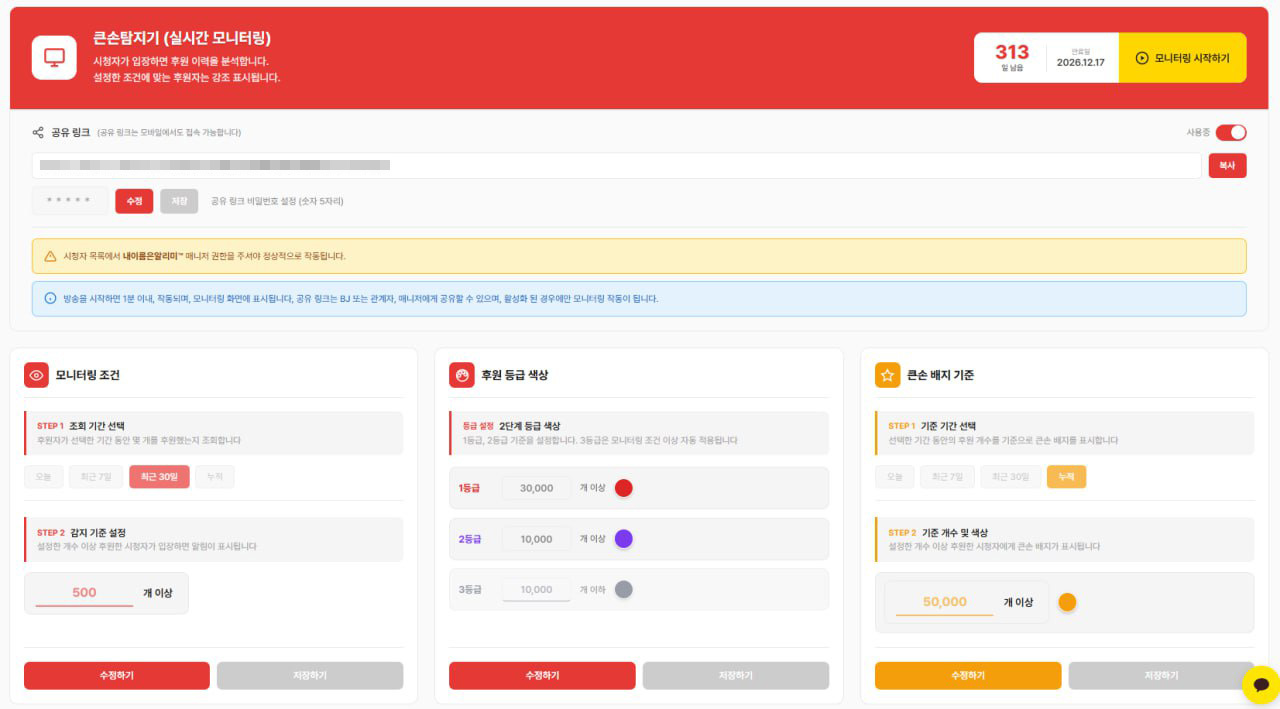Click the warning triangle icon in yellow notice

pos(50,256)
